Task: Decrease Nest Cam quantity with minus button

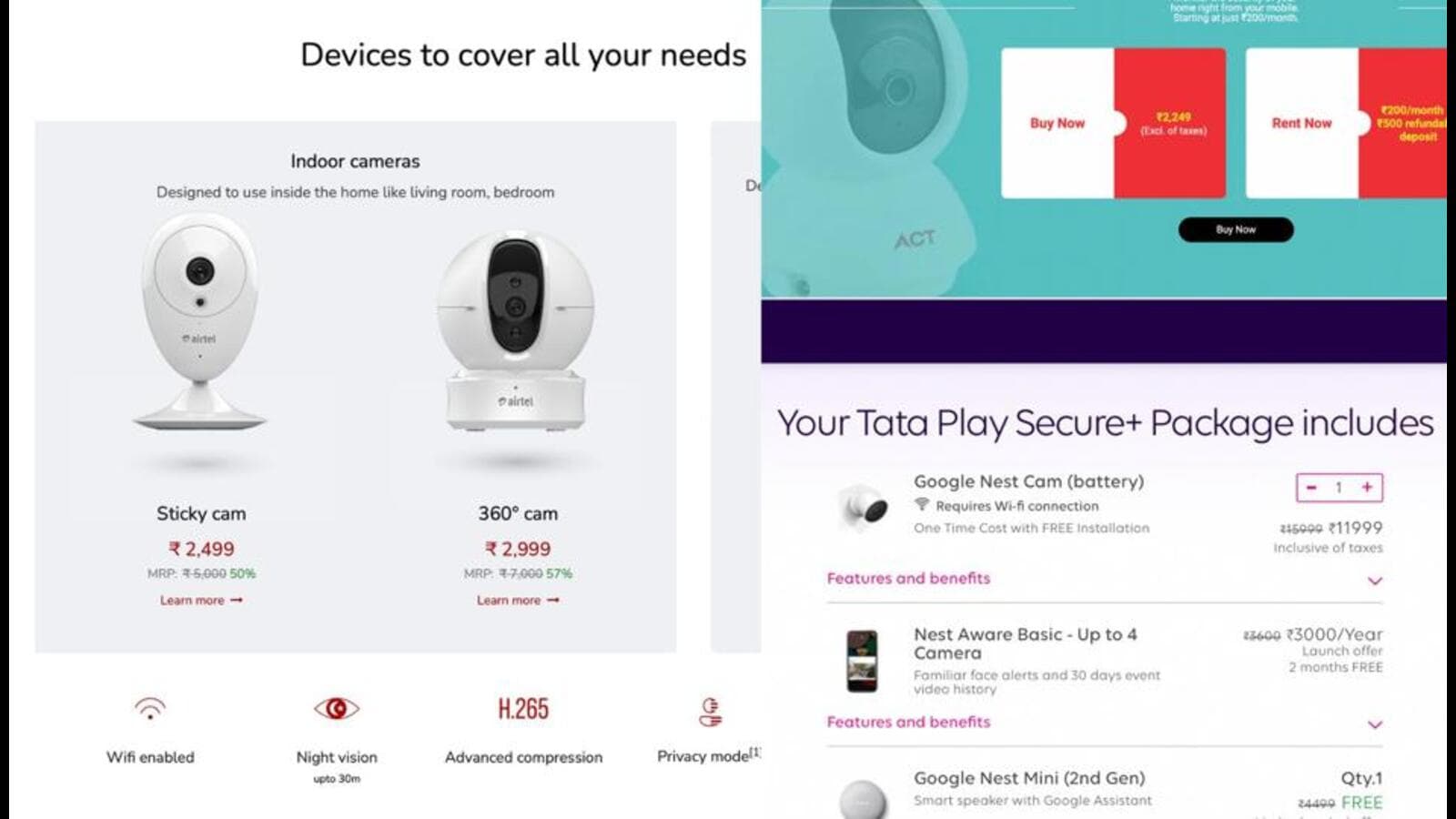Action: tap(1311, 488)
